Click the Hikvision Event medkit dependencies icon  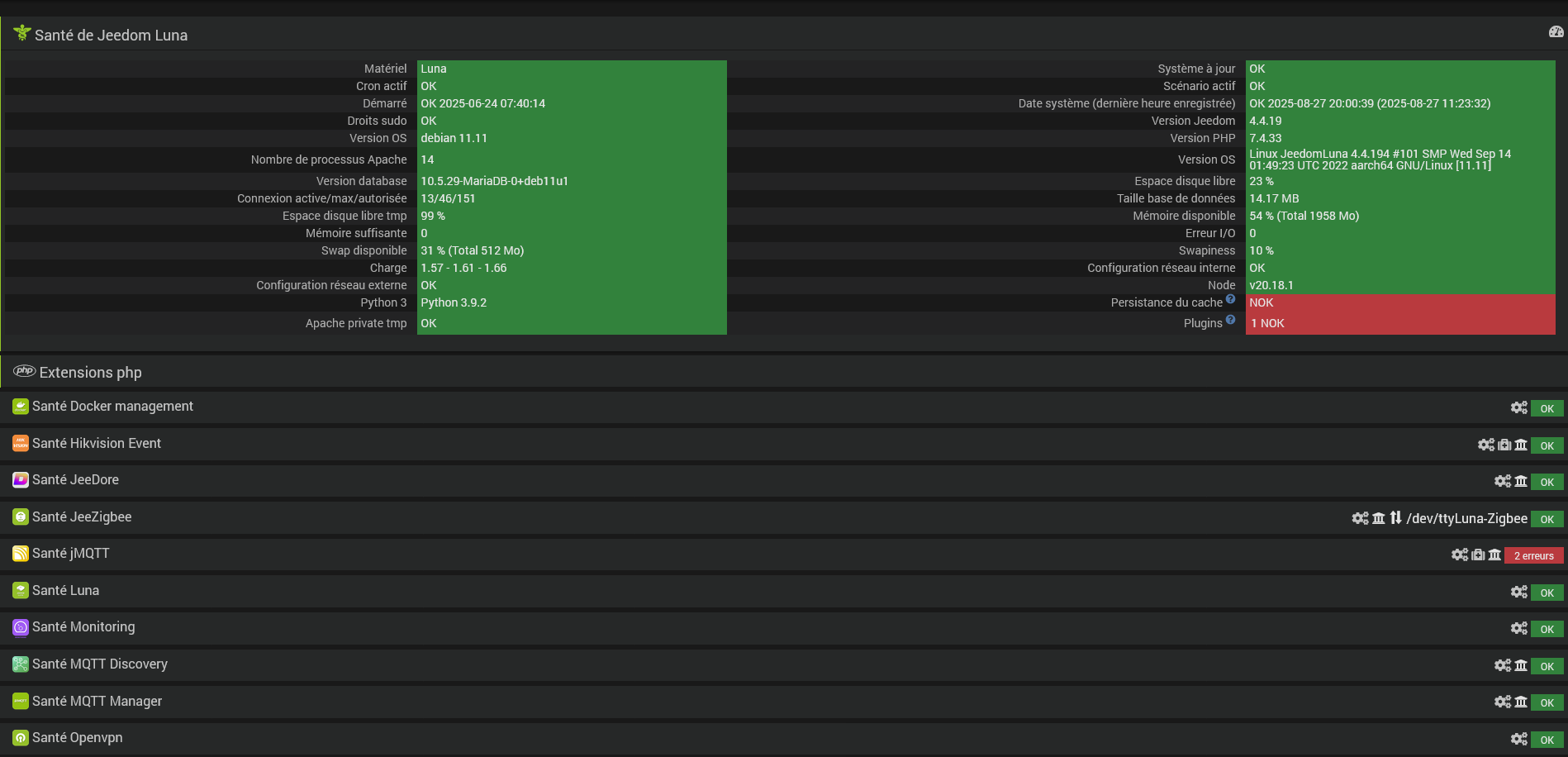1504,445
